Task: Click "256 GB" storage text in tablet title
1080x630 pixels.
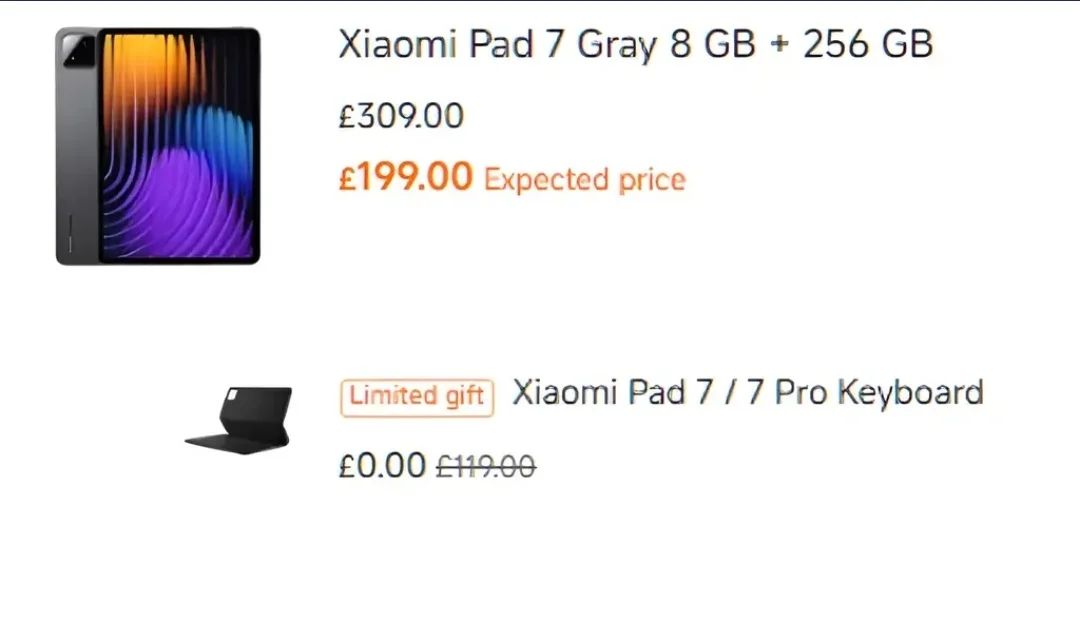Action: pos(868,45)
